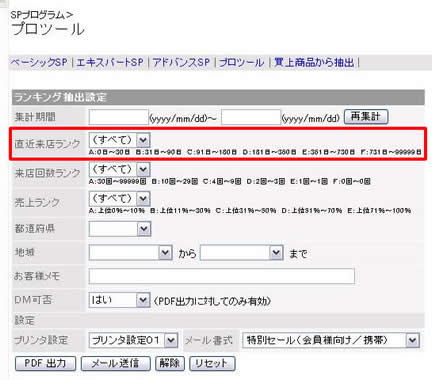The image size is (432, 380).
Task: Click the 売上ランク label
Action: (37, 202)
